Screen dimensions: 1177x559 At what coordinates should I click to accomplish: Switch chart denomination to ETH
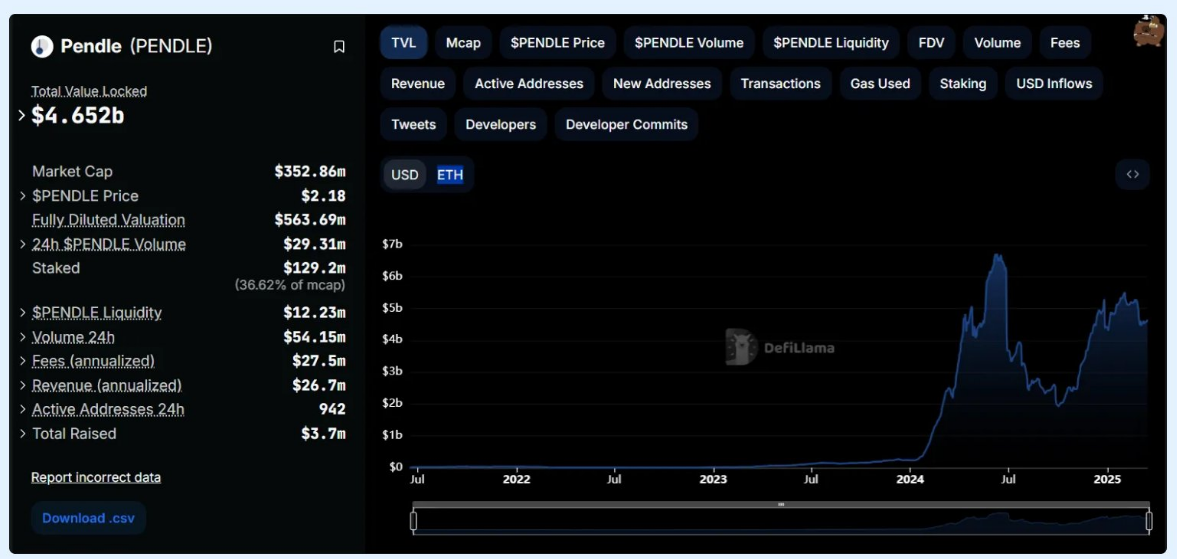point(450,175)
